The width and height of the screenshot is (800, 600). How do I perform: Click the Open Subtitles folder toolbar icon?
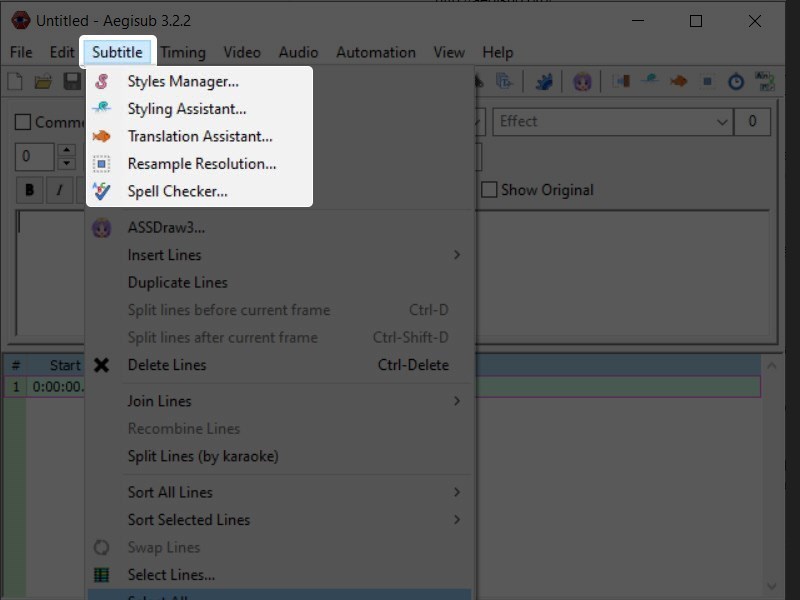(43, 82)
